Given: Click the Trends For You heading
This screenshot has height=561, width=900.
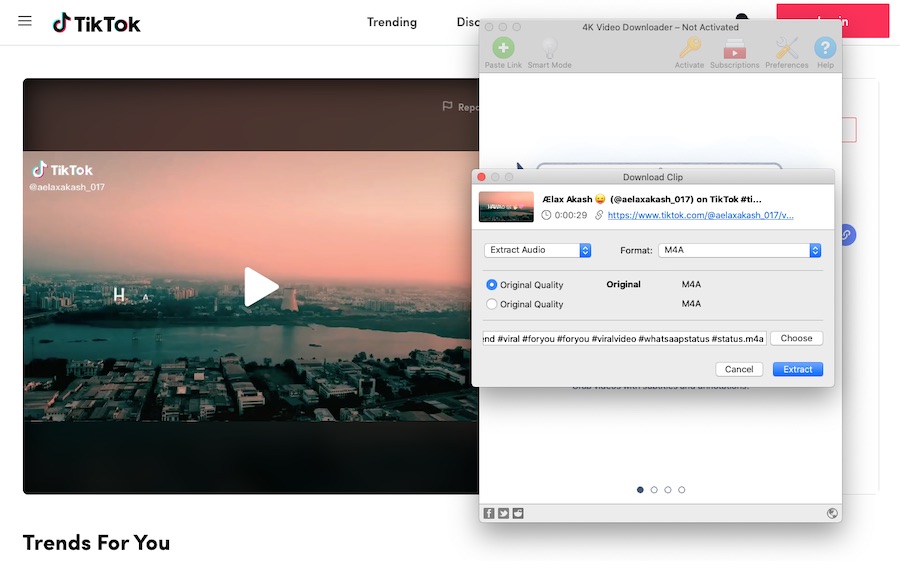Looking at the screenshot, I should point(96,543).
